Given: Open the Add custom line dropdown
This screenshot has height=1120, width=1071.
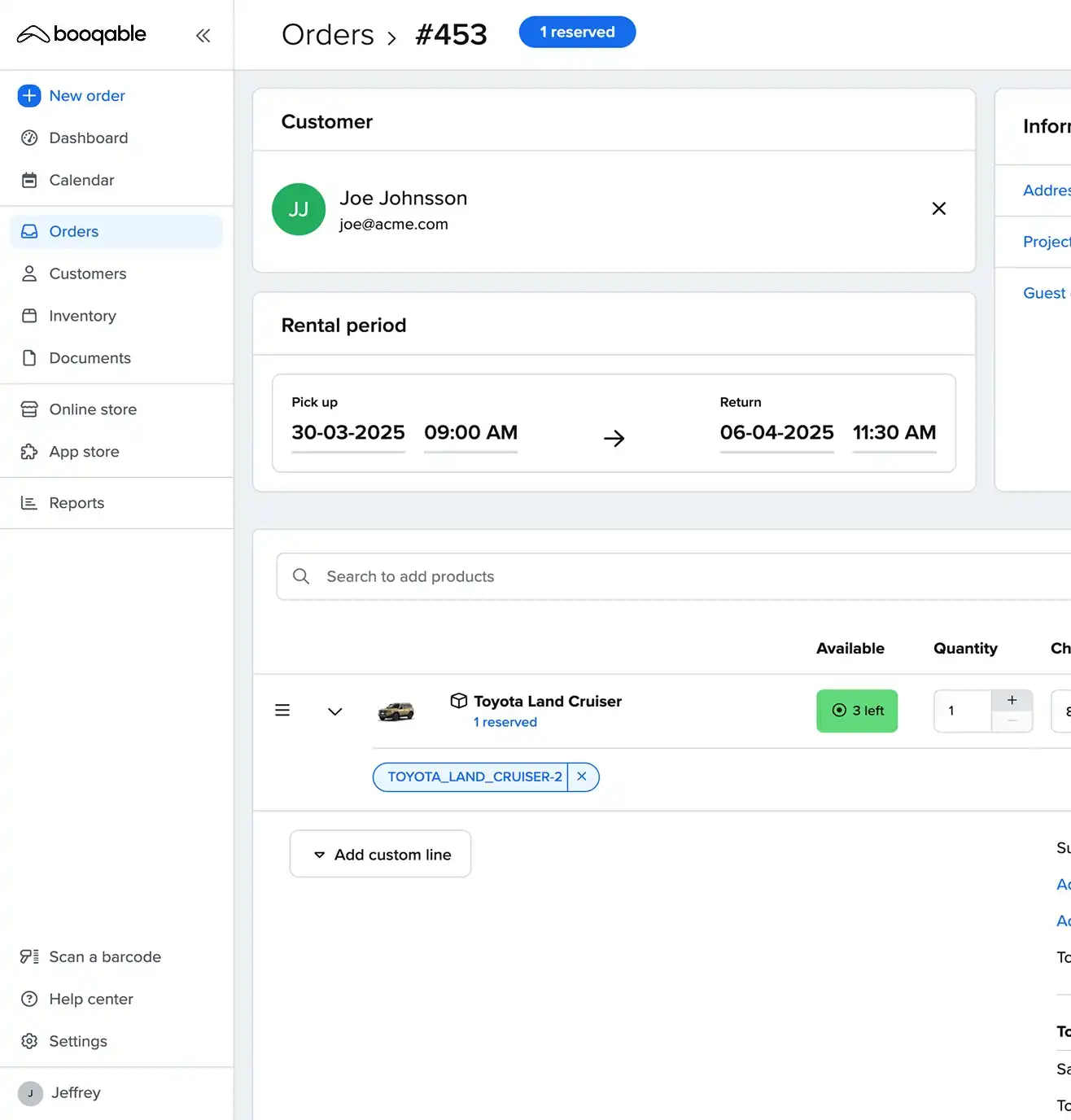Looking at the screenshot, I should pyautogui.click(x=380, y=855).
